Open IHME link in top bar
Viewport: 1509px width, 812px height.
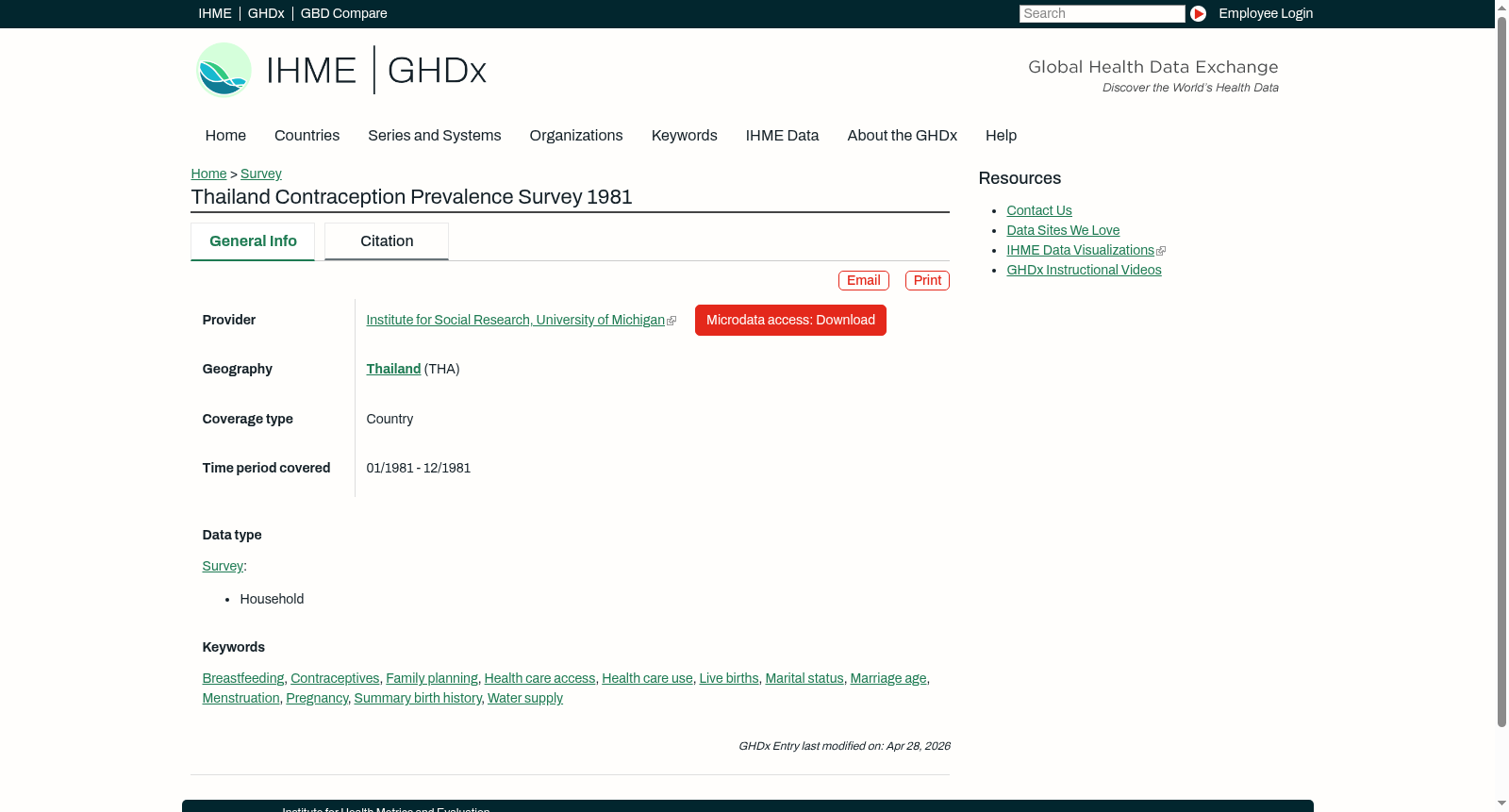215,13
